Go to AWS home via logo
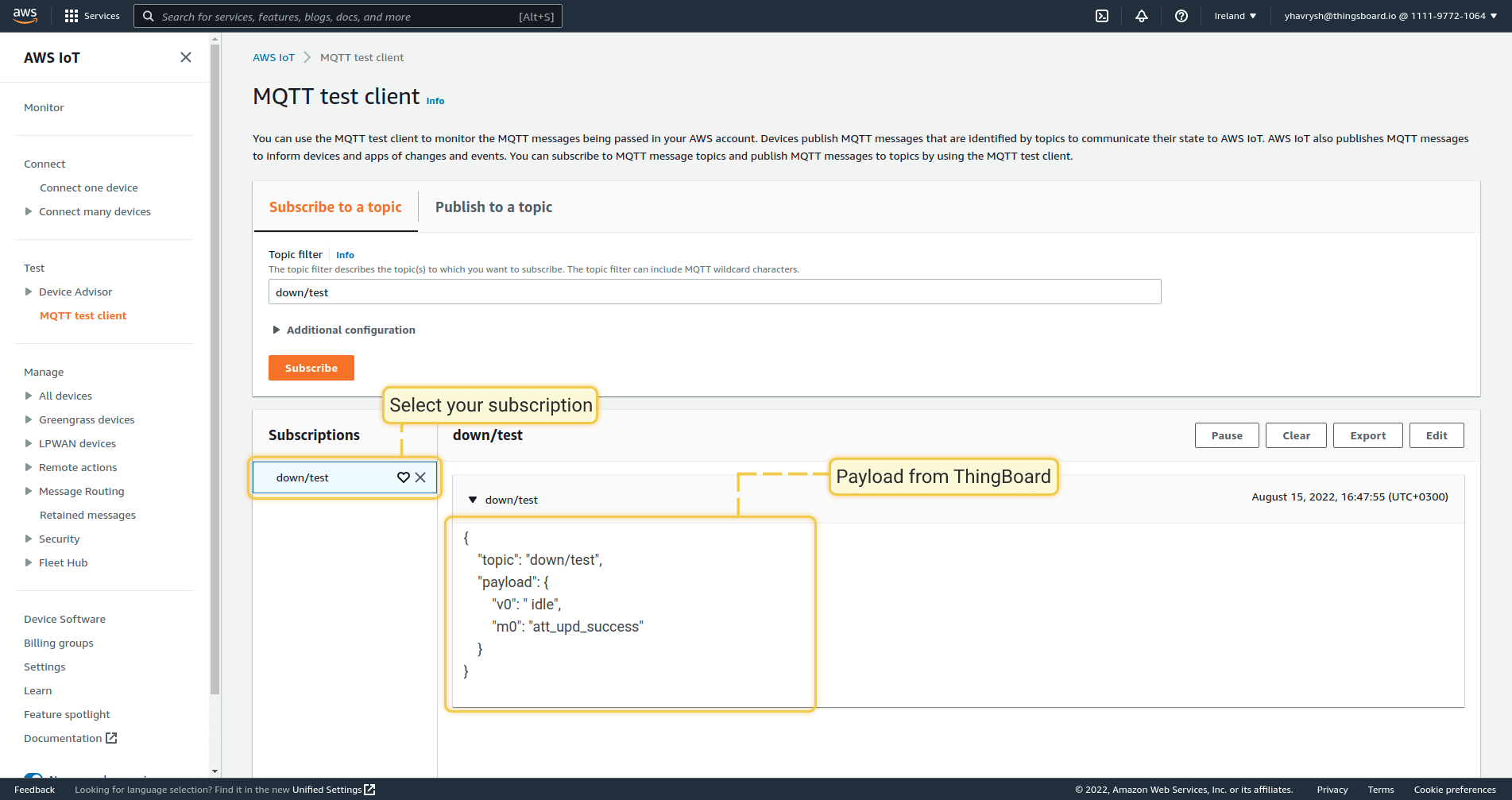 coord(25,16)
